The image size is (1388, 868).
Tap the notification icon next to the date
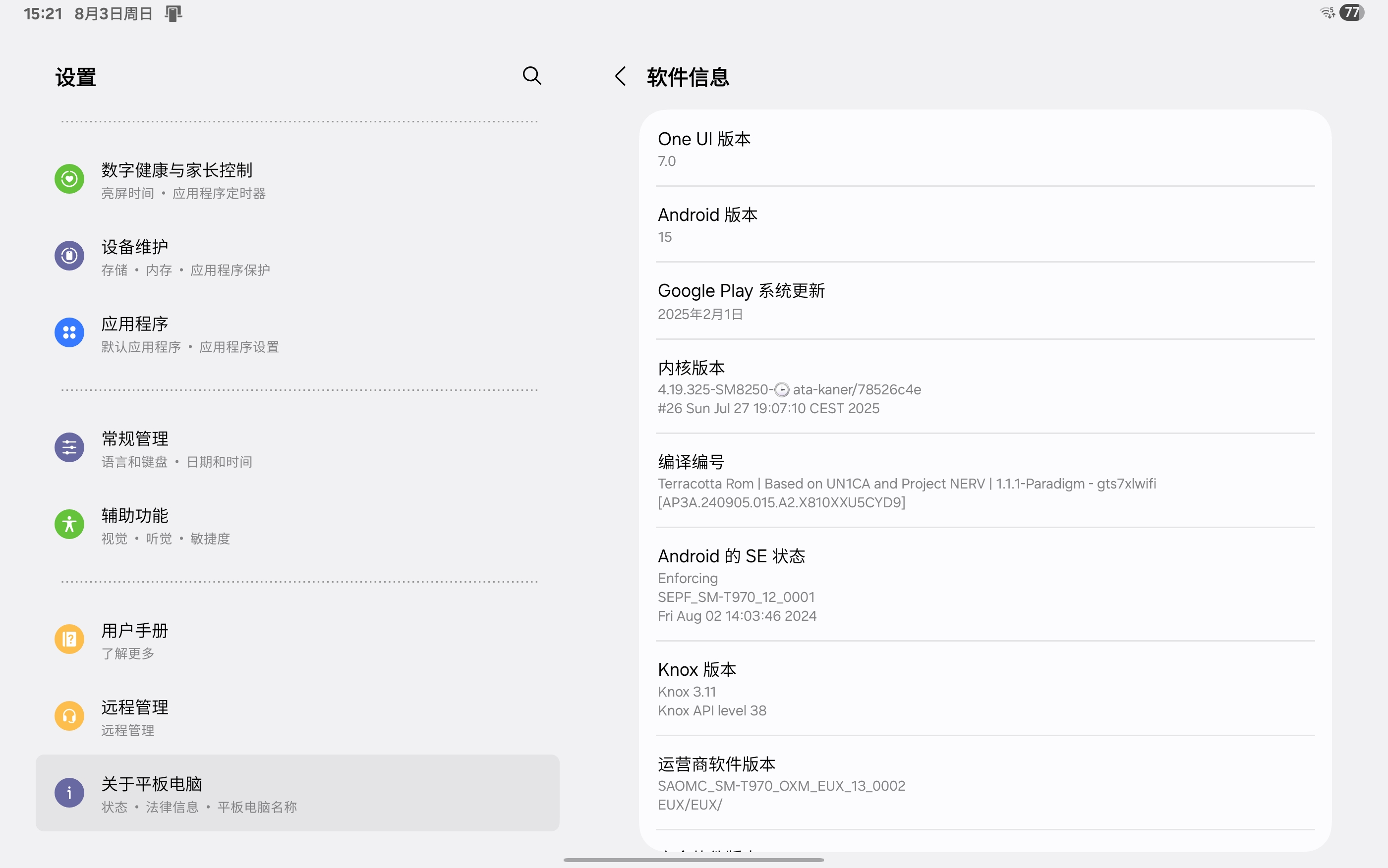click(173, 13)
